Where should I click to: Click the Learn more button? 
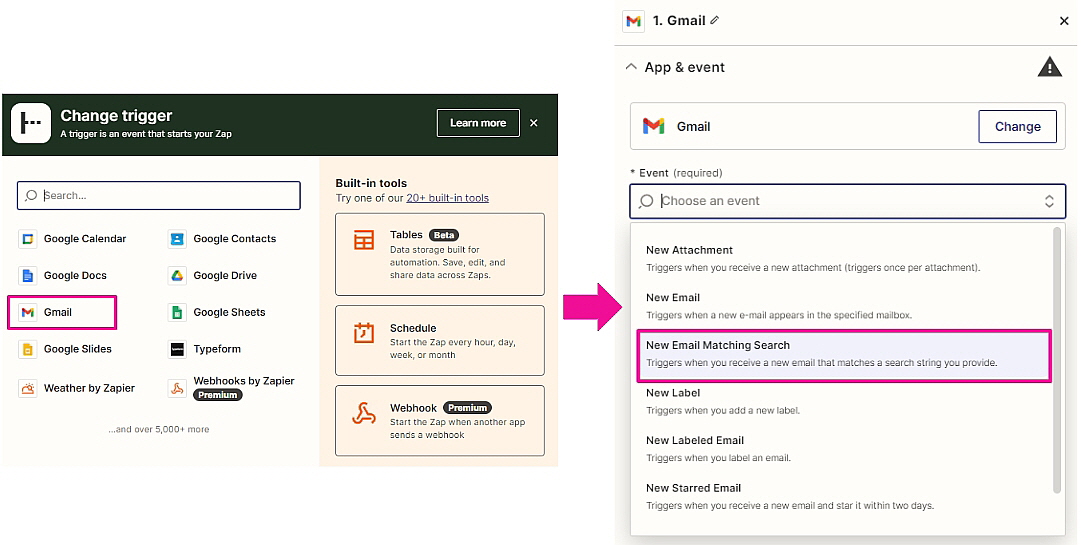[x=478, y=123]
